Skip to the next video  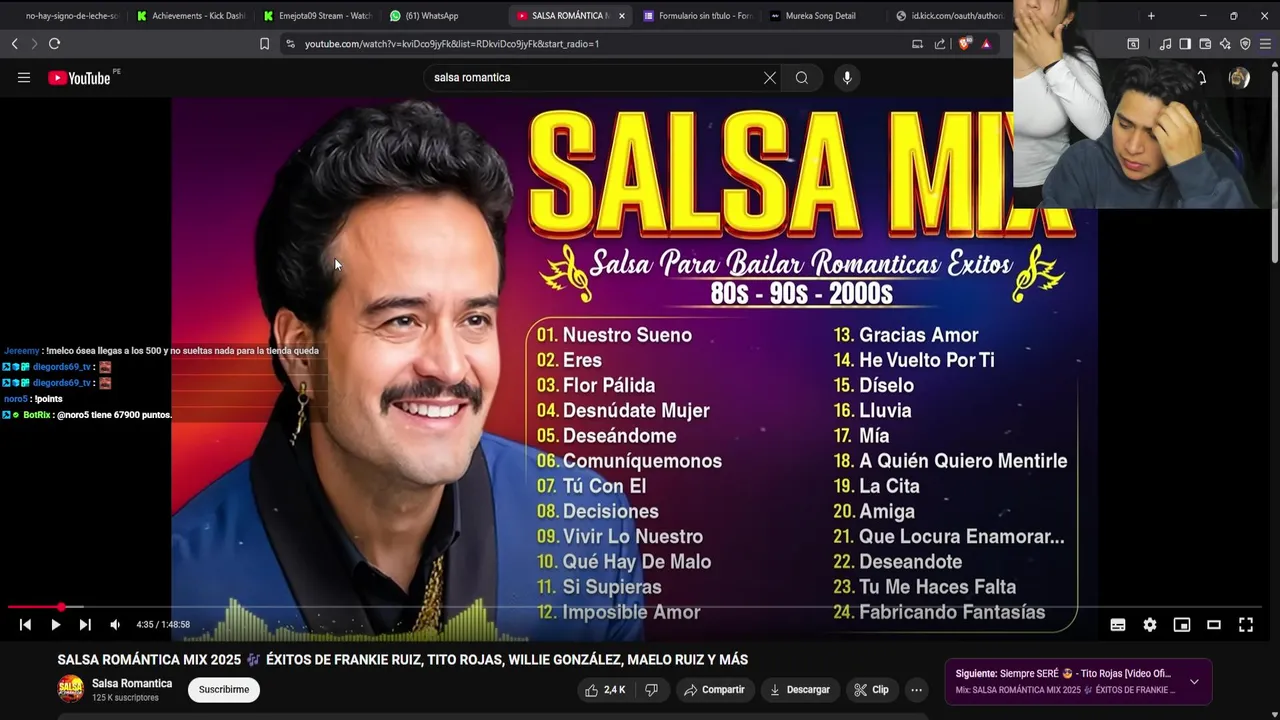tap(85, 625)
